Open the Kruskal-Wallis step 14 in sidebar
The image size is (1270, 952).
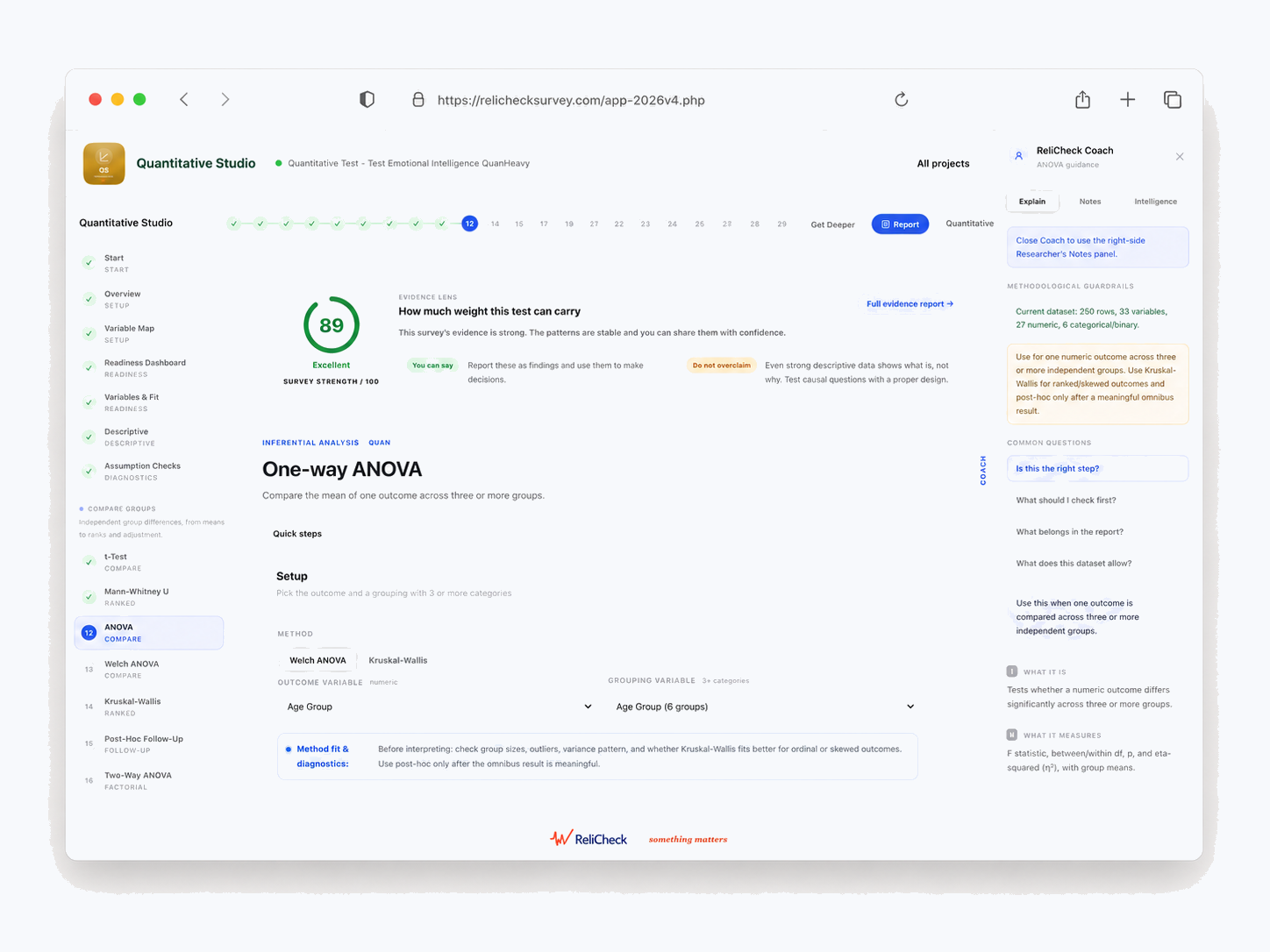tap(149, 707)
